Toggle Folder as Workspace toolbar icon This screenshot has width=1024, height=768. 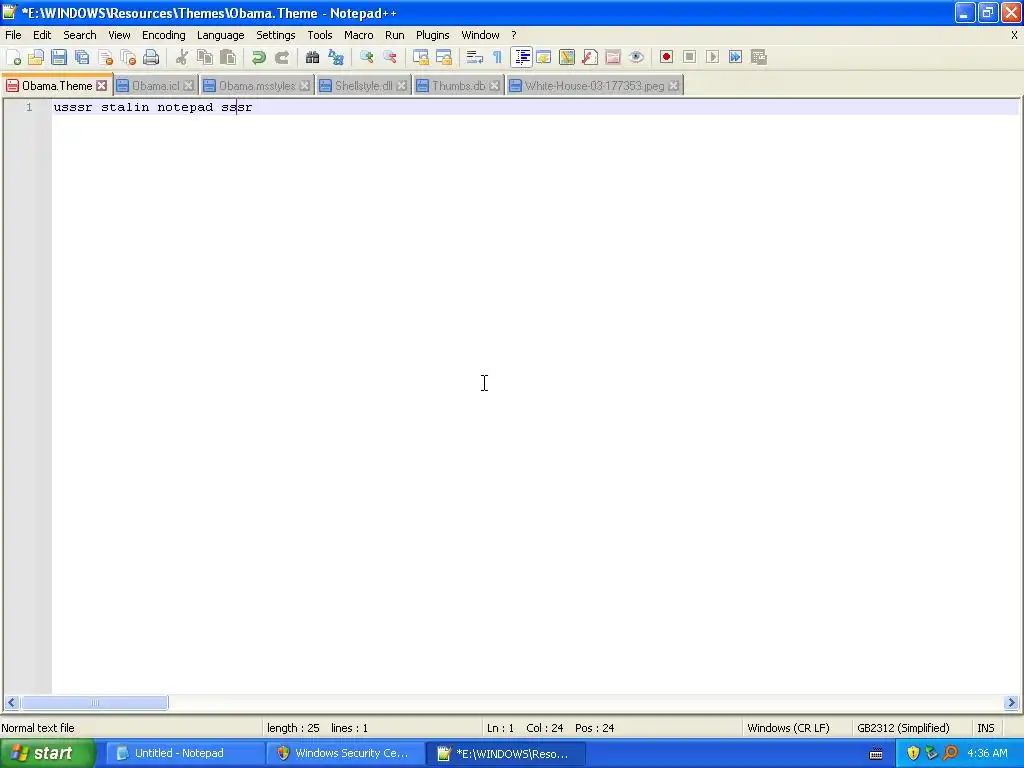click(x=613, y=57)
